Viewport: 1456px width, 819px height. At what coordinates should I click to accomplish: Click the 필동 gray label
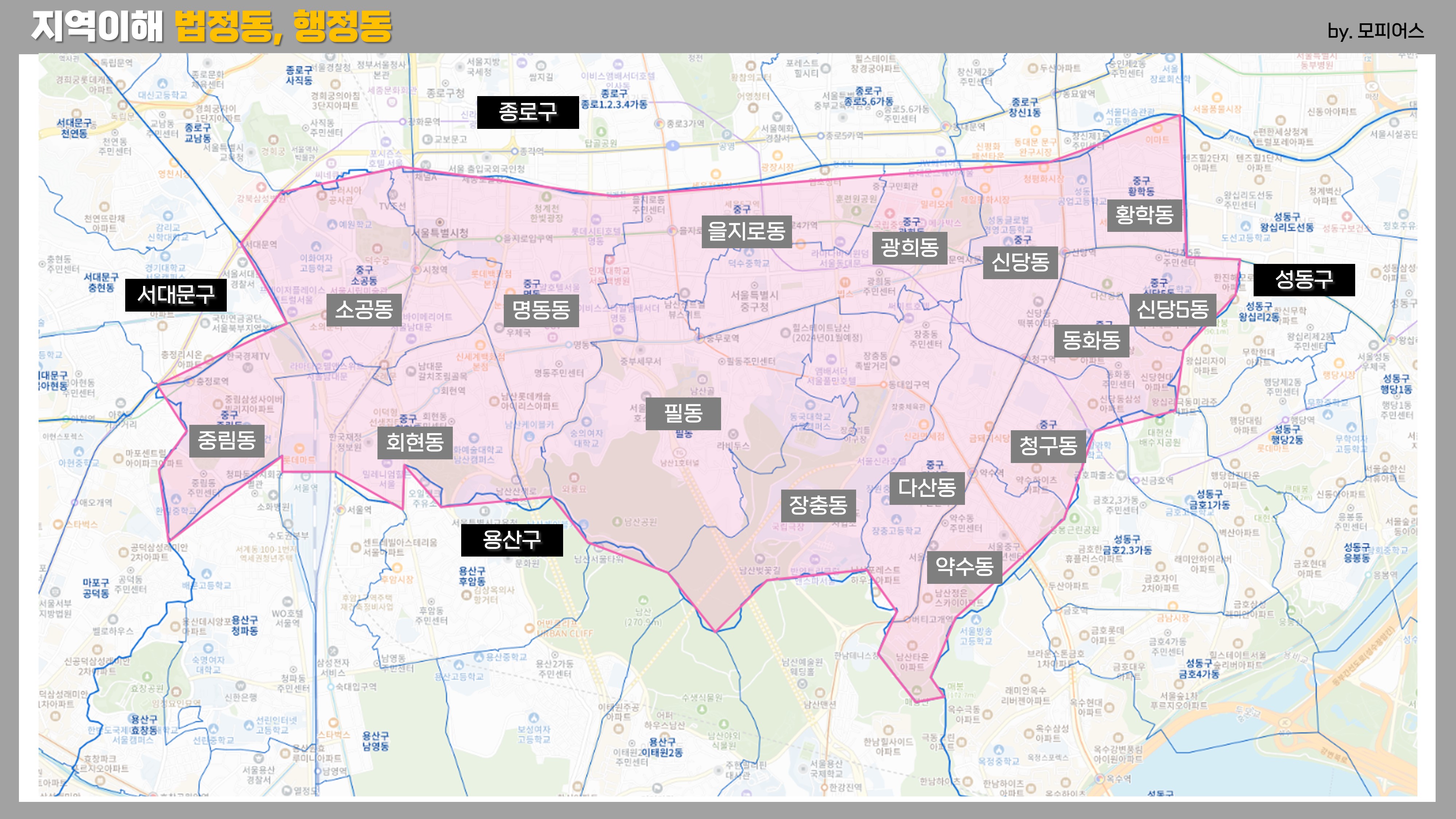click(x=683, y=413)
